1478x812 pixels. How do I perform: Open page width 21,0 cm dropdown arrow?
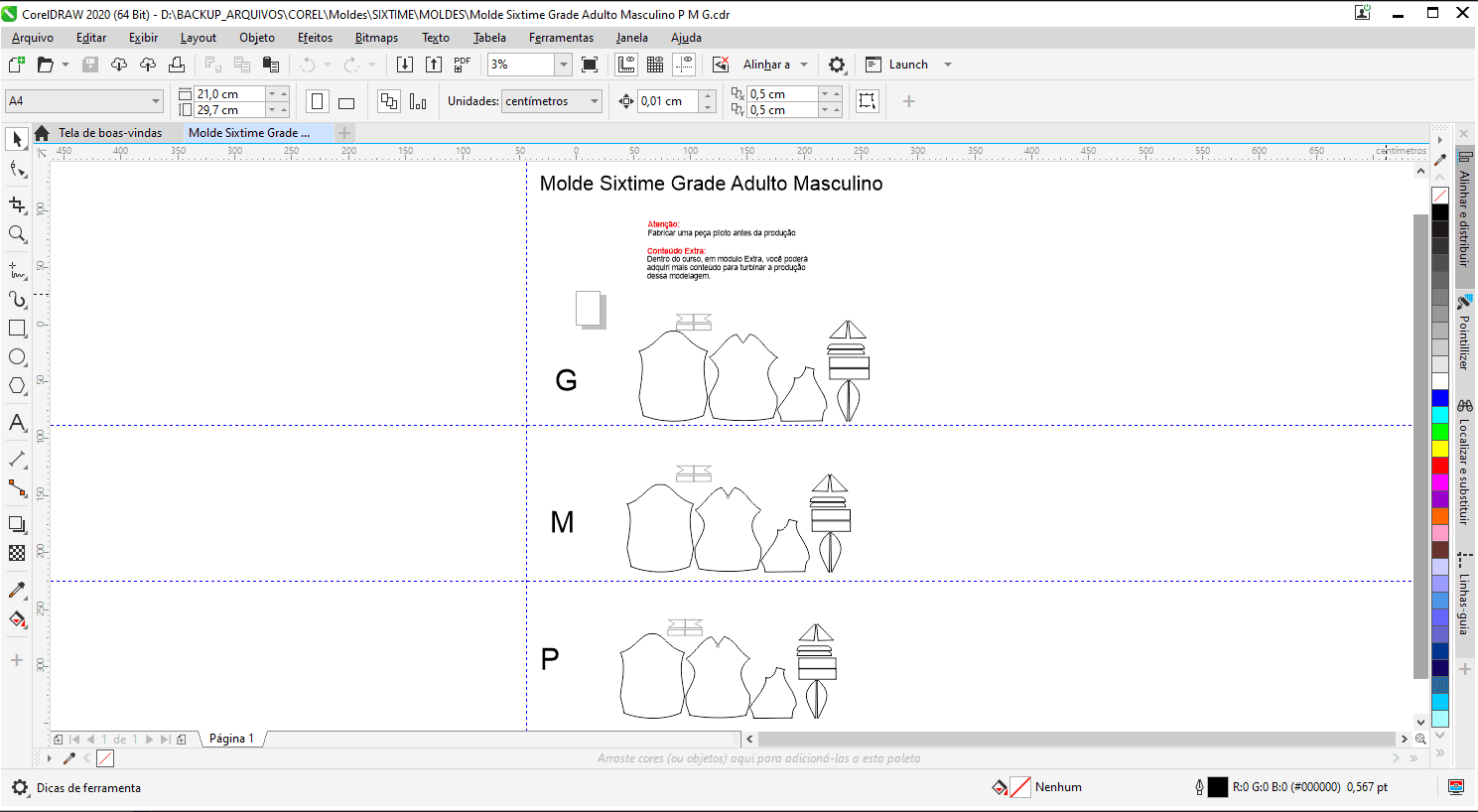tap(272, 93)
